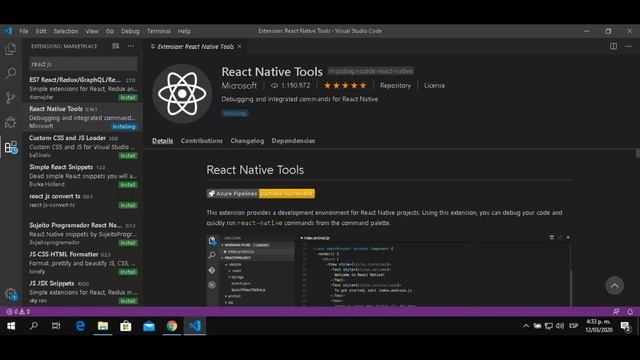The width and height of the screenshot is (640, 360).
Task: Open the Search view in activity bar
Action: click(11, 73)
